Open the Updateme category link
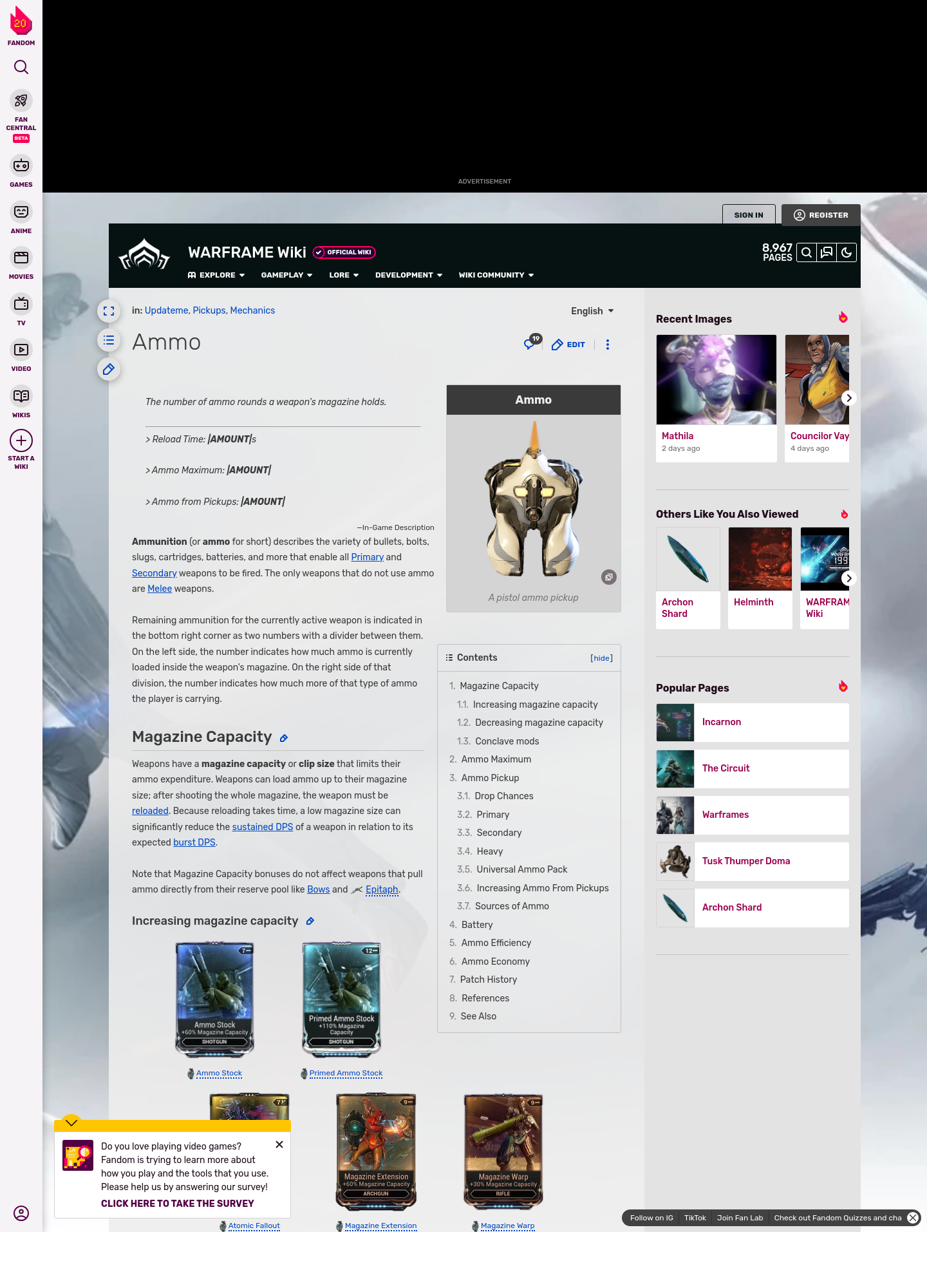This screenshot has height=1288, width=927. (x=166, y=310)
